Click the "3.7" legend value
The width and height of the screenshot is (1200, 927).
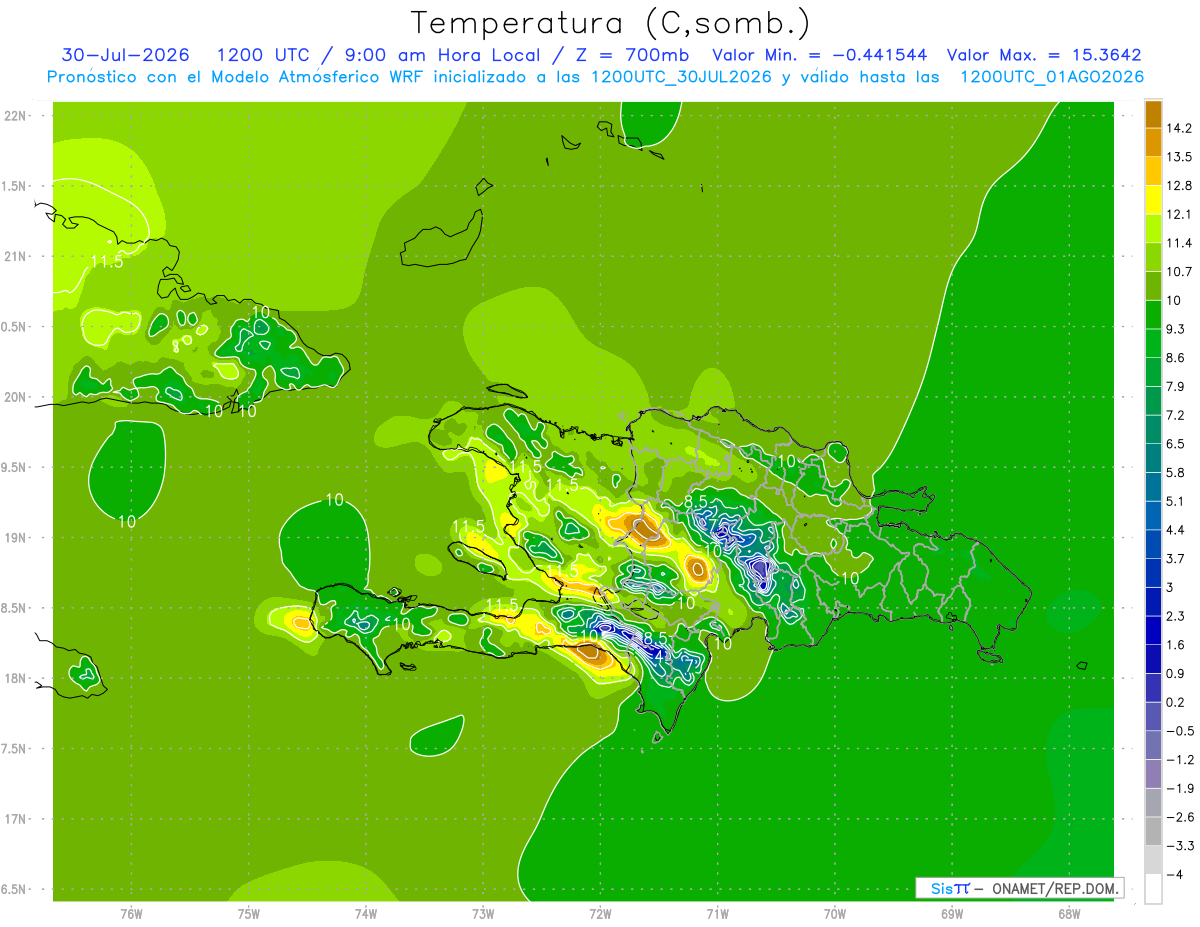coord(1176,559)
